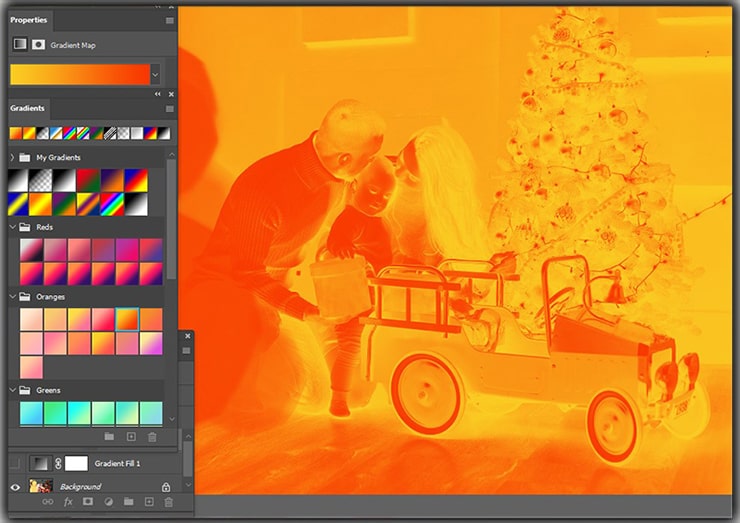
Task: Collapse the Greens gradient group chevron
Action: (x=13, y=390)
